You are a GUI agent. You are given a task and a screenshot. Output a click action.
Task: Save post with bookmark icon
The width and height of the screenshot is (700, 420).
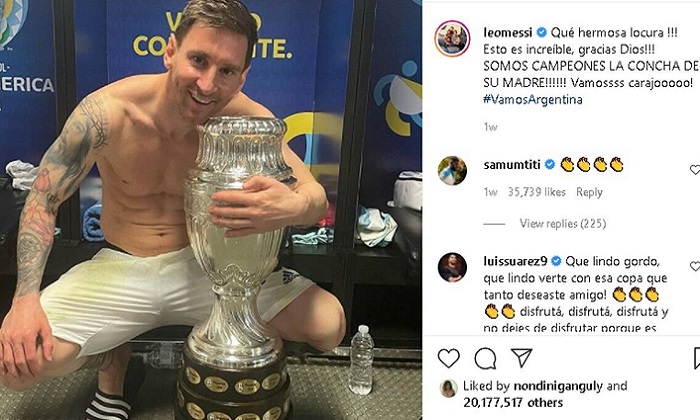(697, 358)
